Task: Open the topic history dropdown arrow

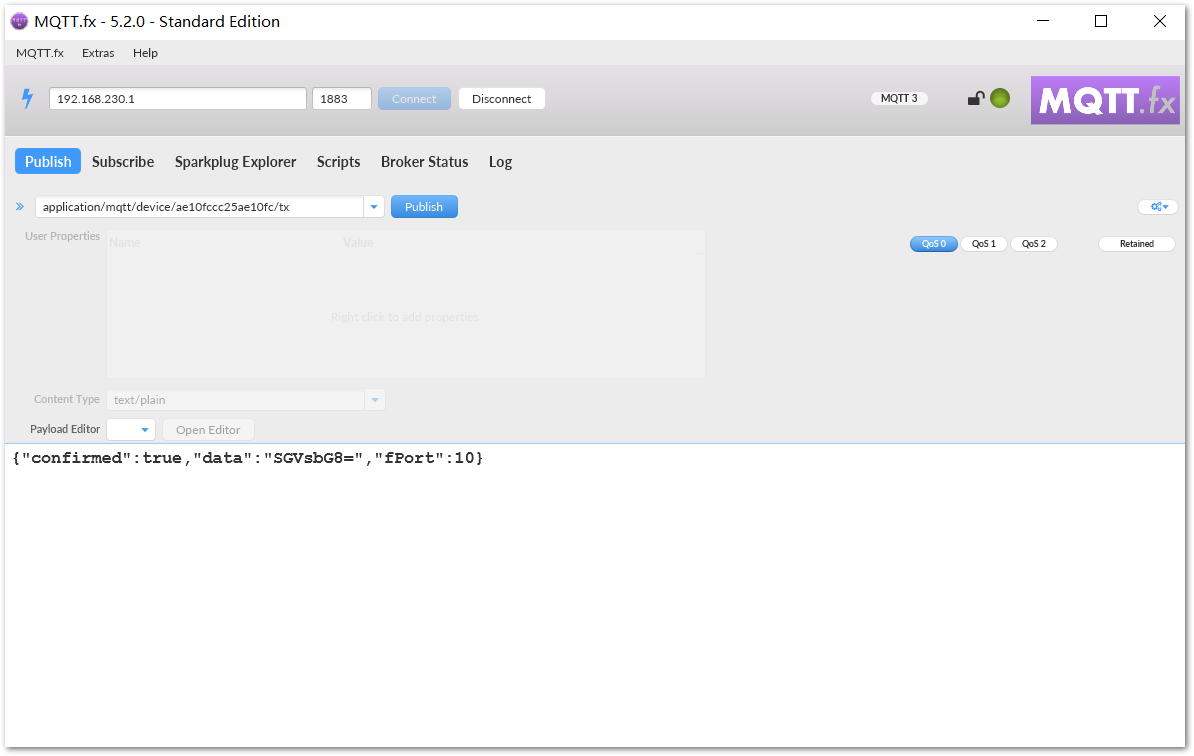Action: [x=374, y=207]
